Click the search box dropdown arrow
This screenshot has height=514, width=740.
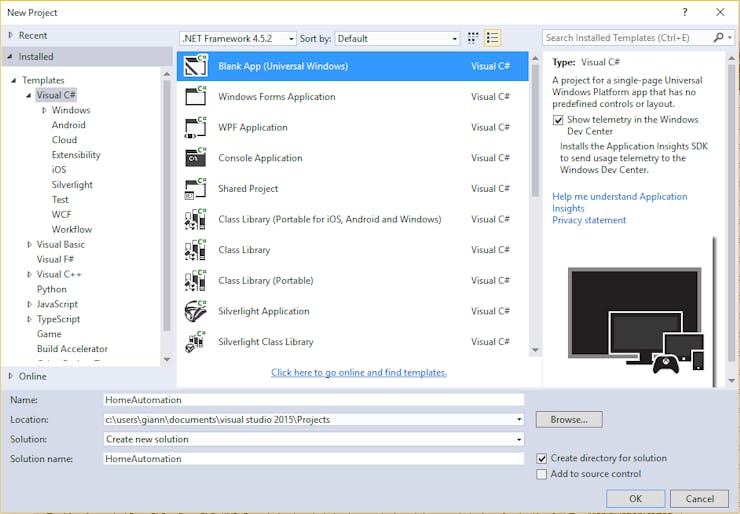pyautogui.click(x=730, y=38)
